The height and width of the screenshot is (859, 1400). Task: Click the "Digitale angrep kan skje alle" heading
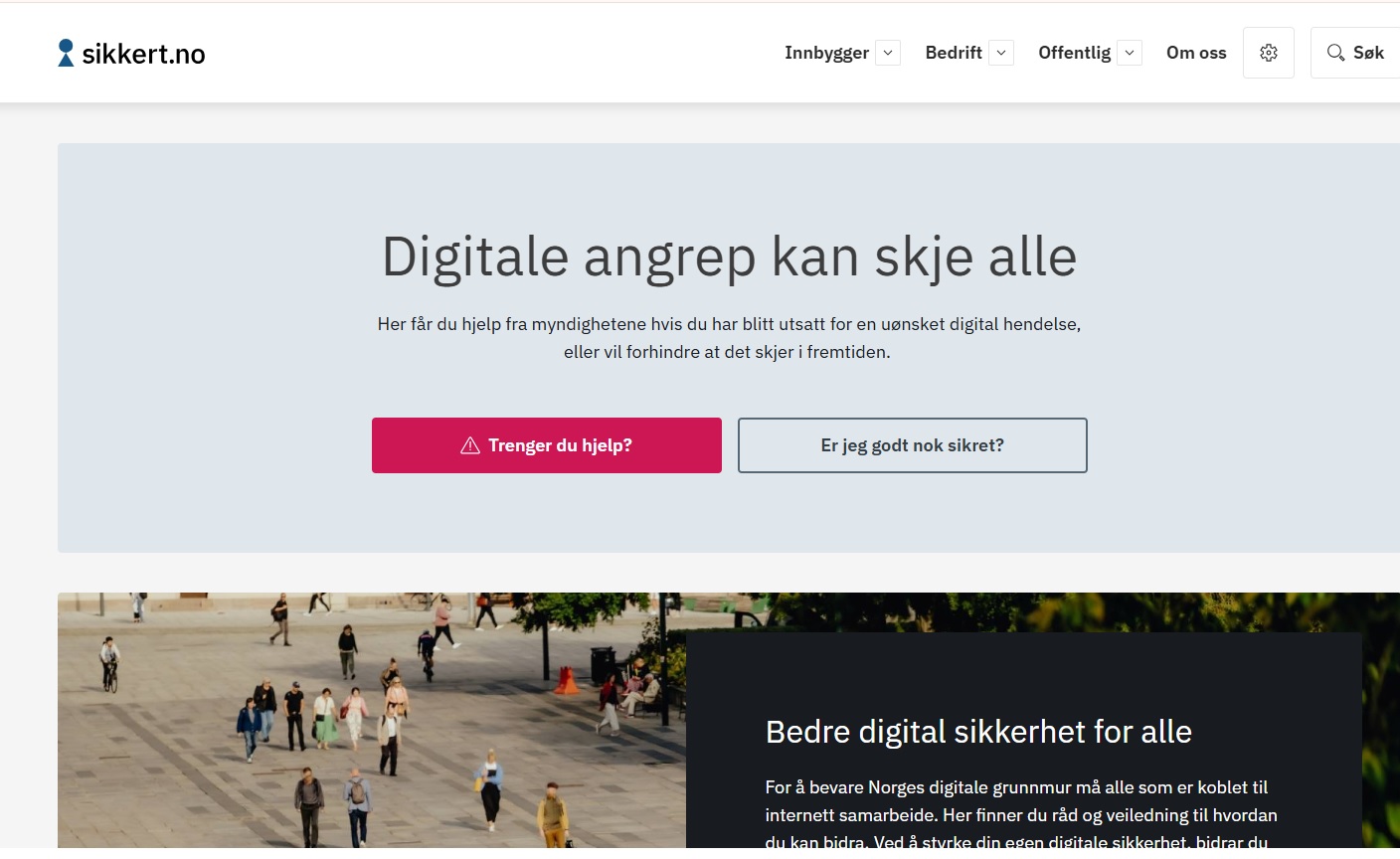click(x=729, y=257)
